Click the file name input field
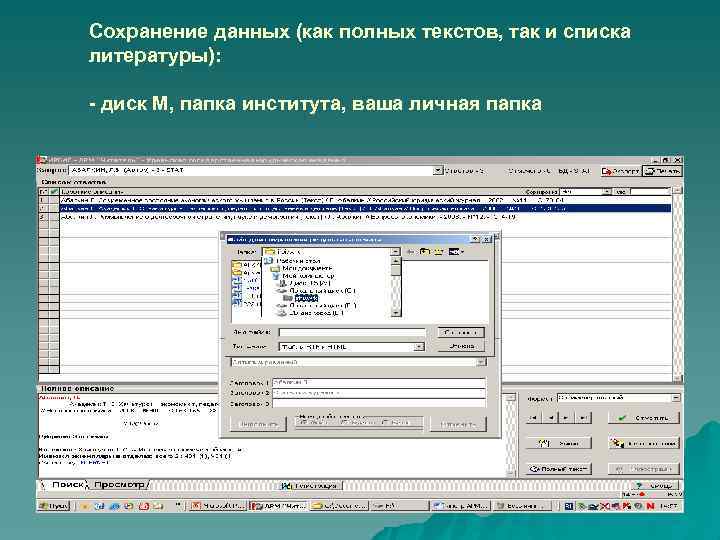Viewport: 720px width, 540px height. (x=352, y=332)
